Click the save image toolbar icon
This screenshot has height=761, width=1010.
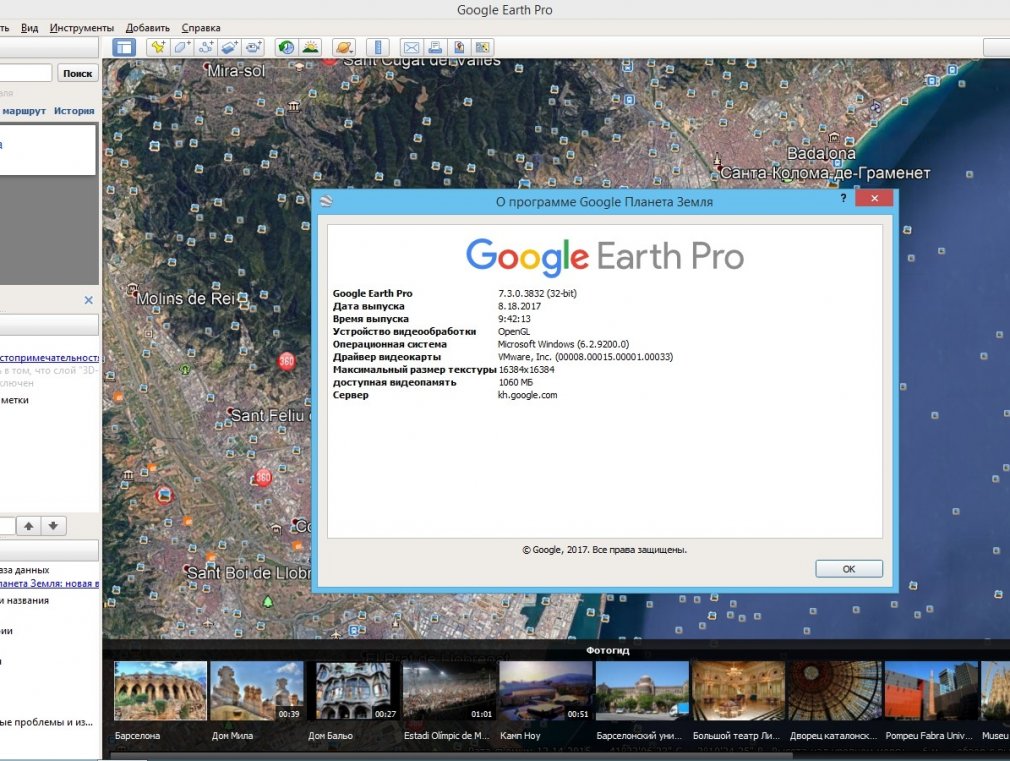(459, 47)
